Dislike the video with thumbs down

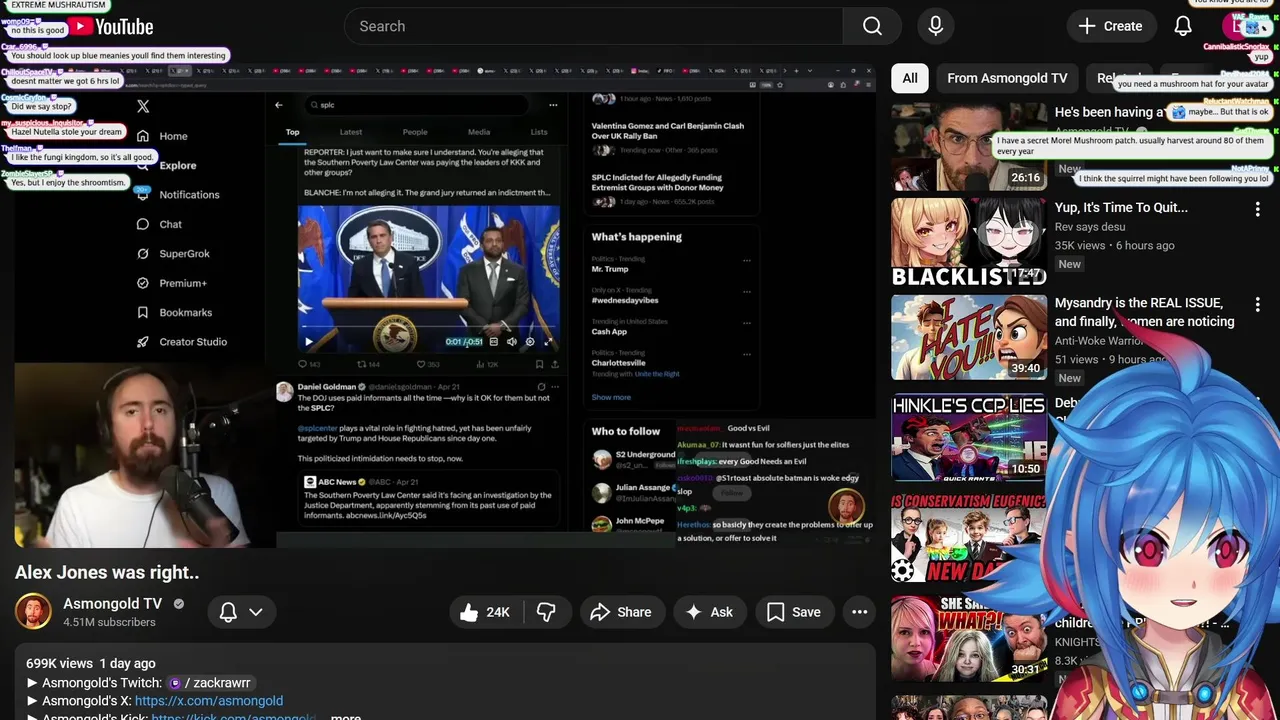click(546, 612)
